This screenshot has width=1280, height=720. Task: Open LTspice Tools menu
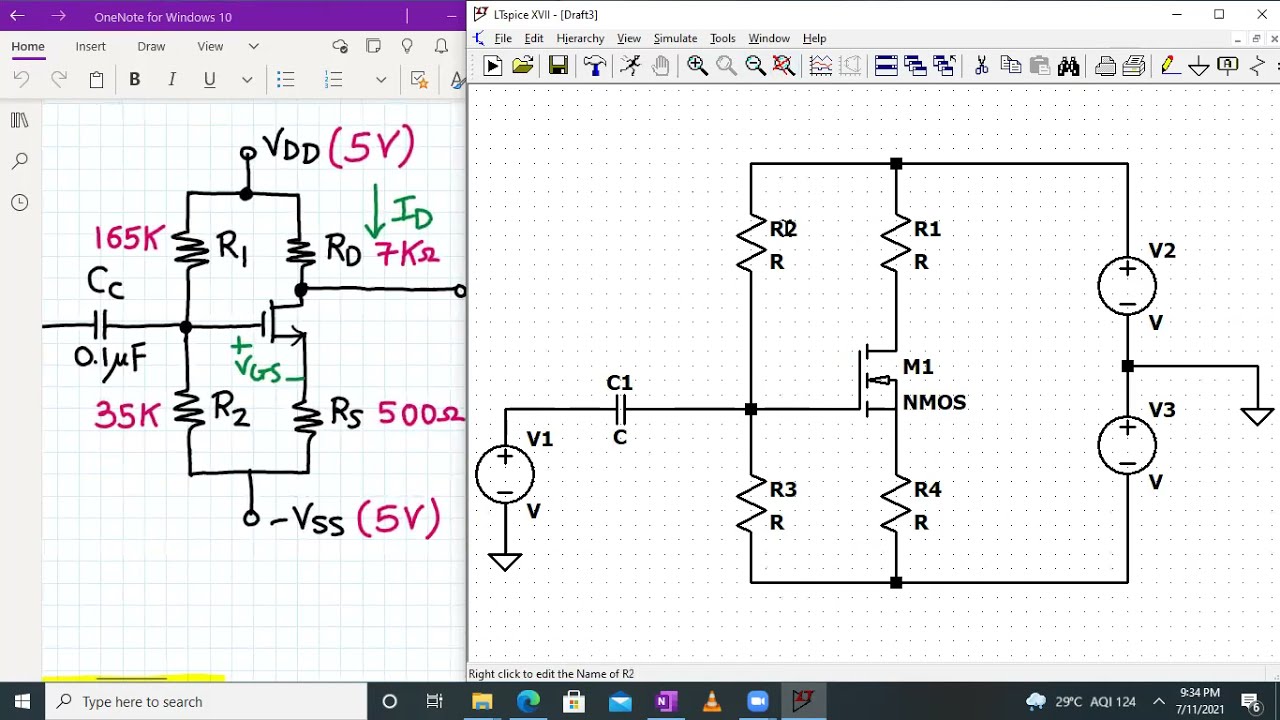722,38
